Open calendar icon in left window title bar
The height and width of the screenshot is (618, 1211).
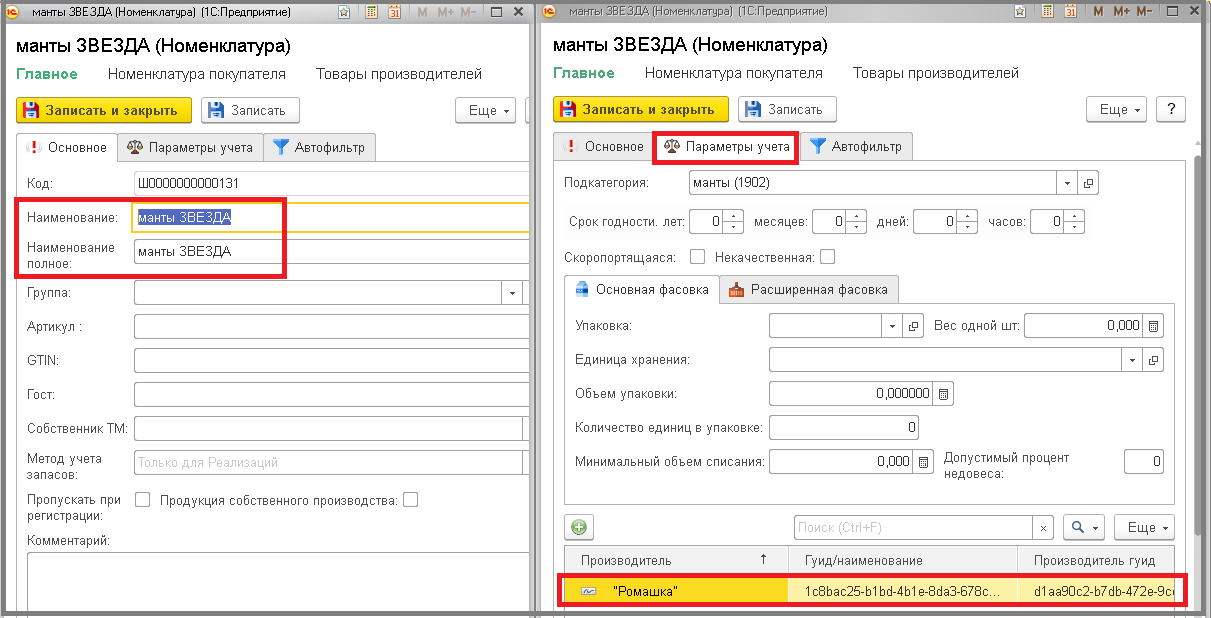click(394, 12)
